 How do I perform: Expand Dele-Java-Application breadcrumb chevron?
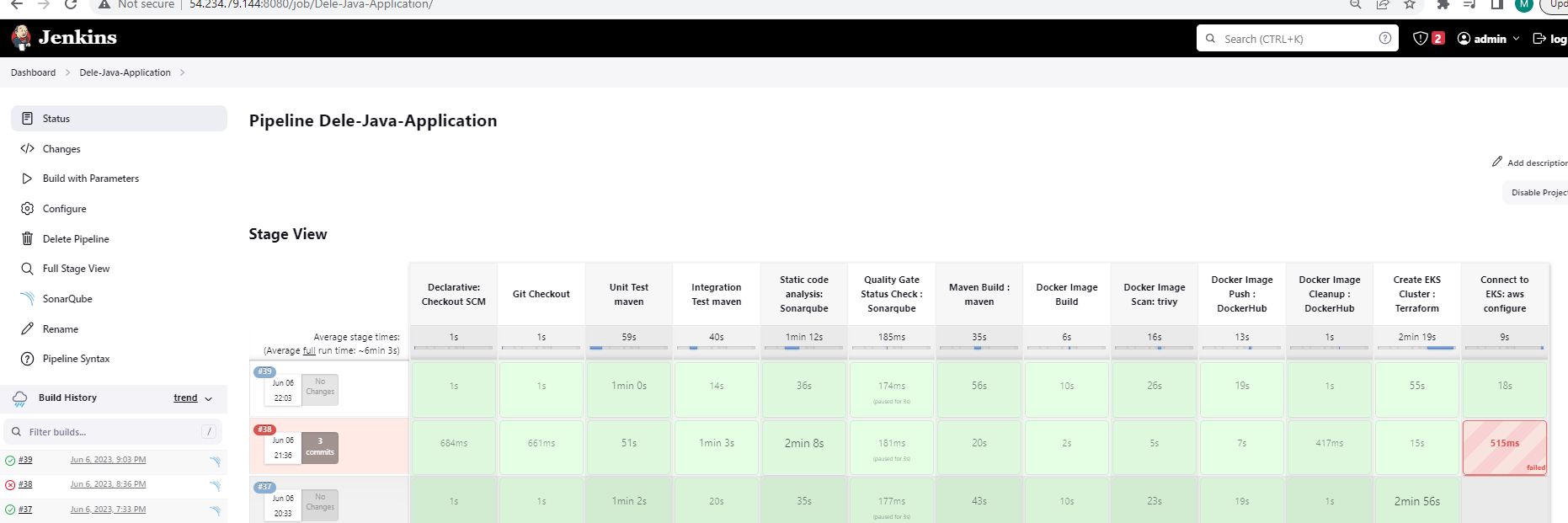tap(182, 72)
